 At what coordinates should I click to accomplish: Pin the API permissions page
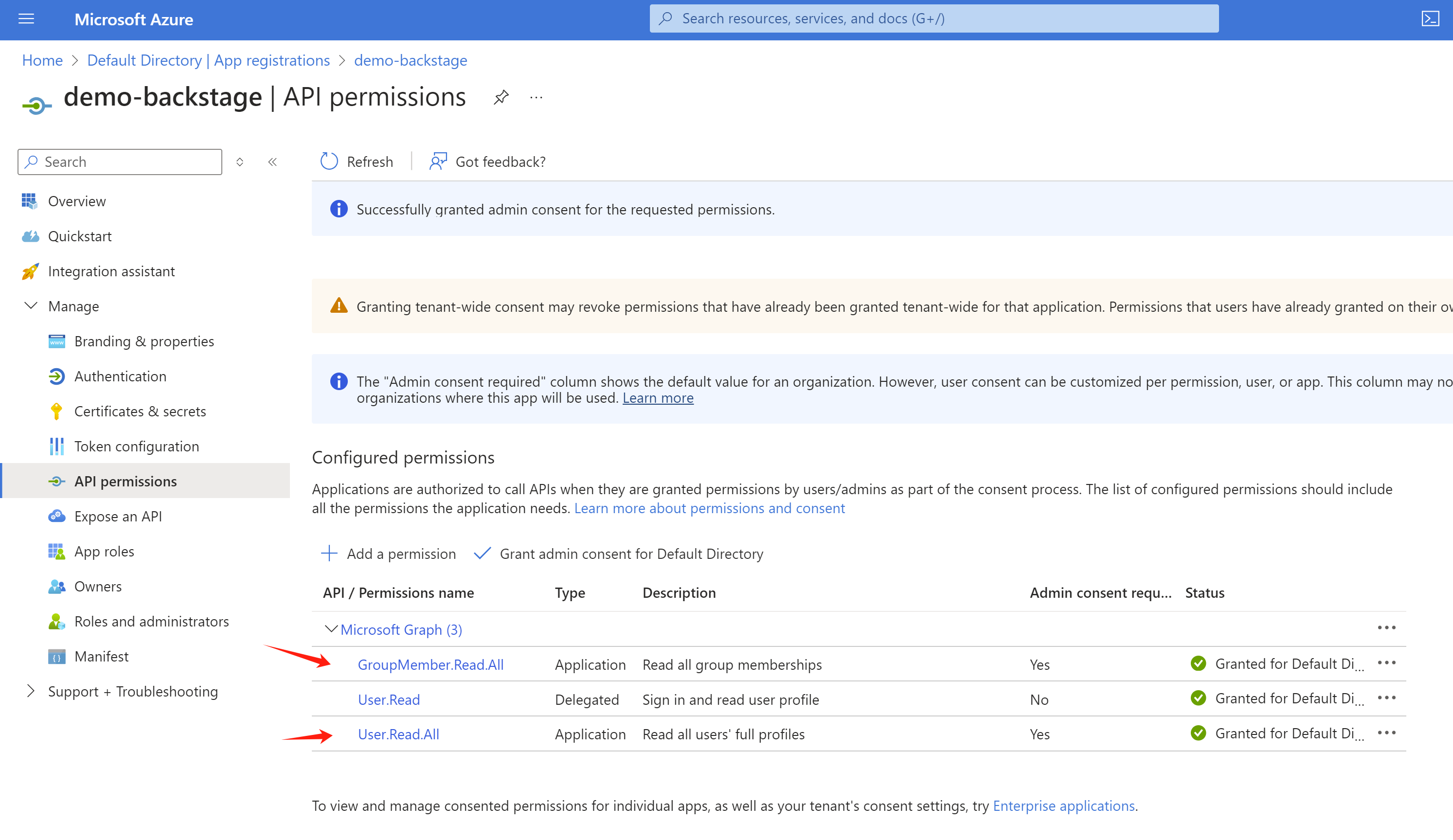click(x=501, y=97)
